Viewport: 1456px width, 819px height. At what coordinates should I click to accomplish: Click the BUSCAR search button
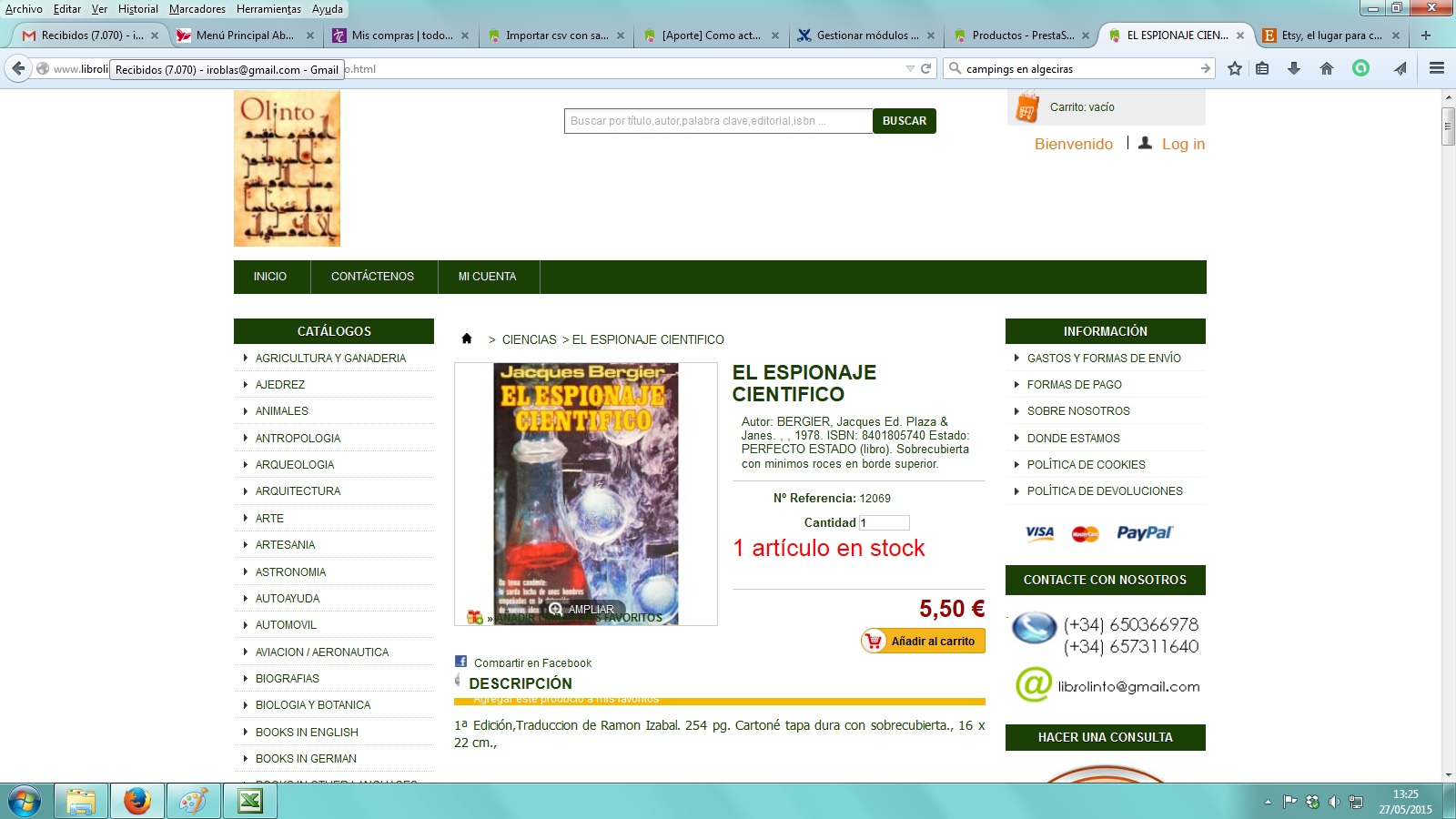click(905, 121)
